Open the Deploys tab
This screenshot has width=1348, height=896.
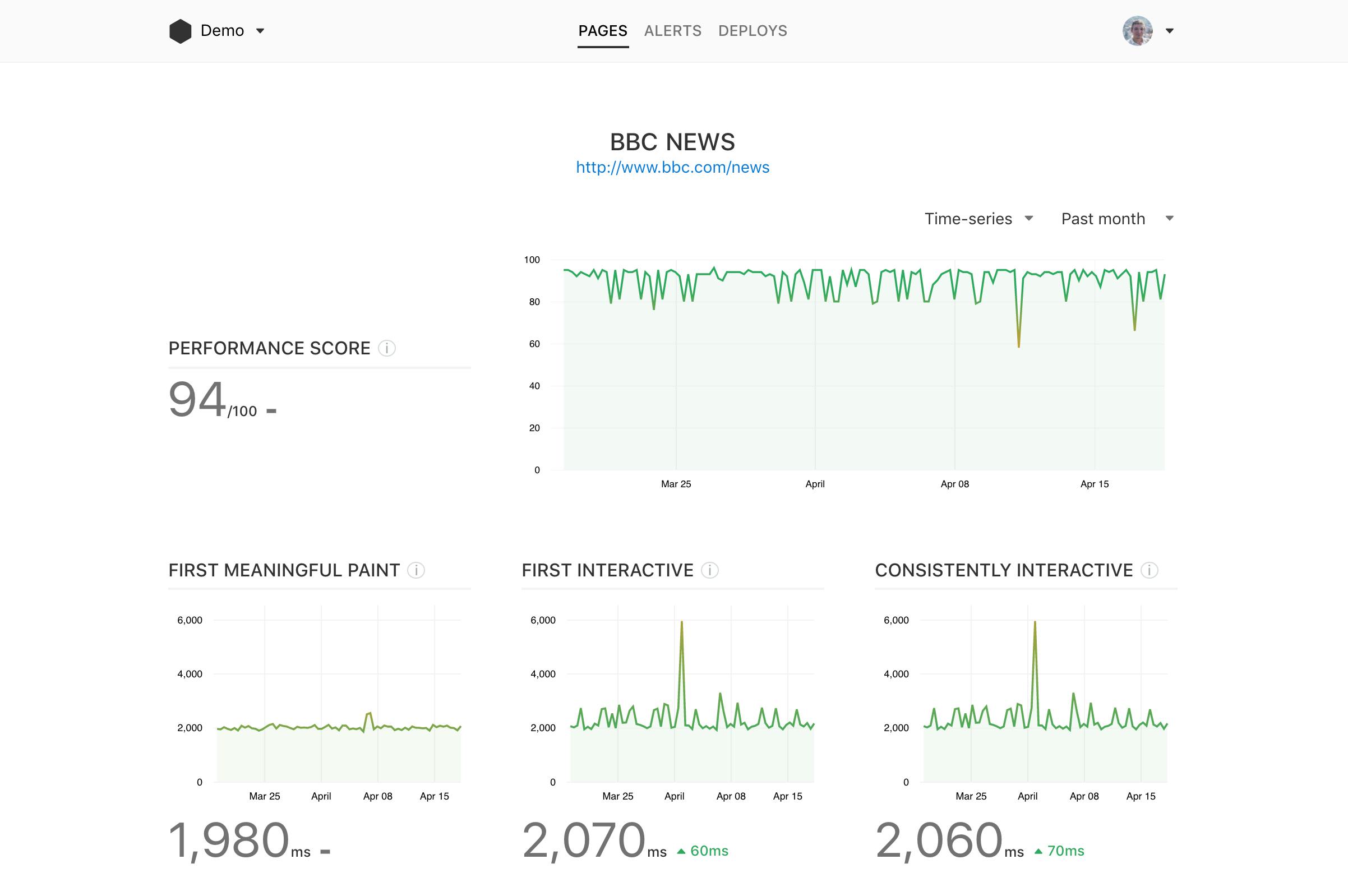tap(753, 31)
